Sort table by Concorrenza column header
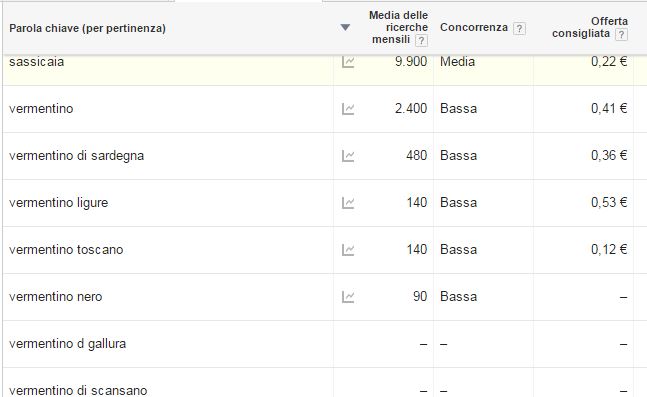This screenshot has height=397, width=647. pos(474,27)
